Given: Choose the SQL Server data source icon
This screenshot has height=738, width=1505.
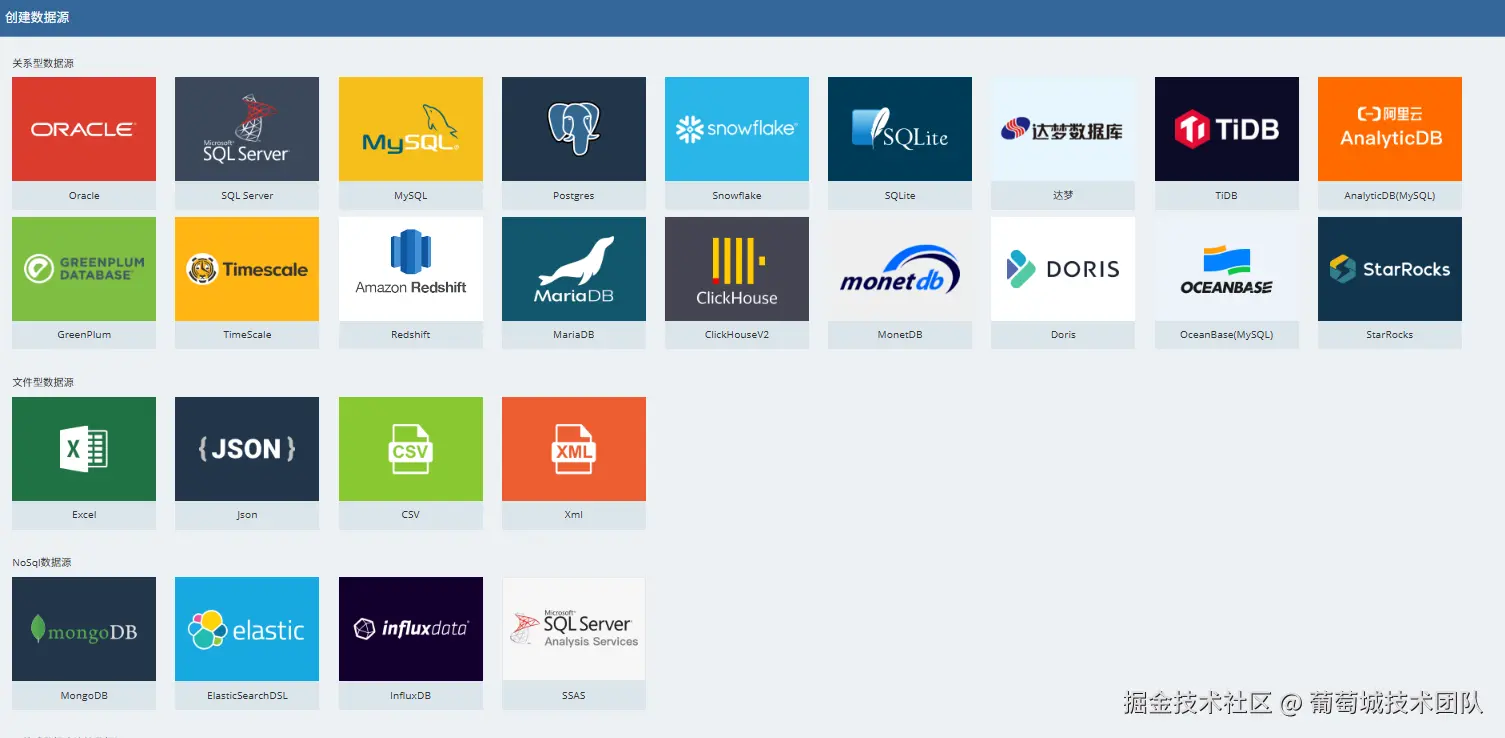Looking at the screenshot, I should point(247,129).
